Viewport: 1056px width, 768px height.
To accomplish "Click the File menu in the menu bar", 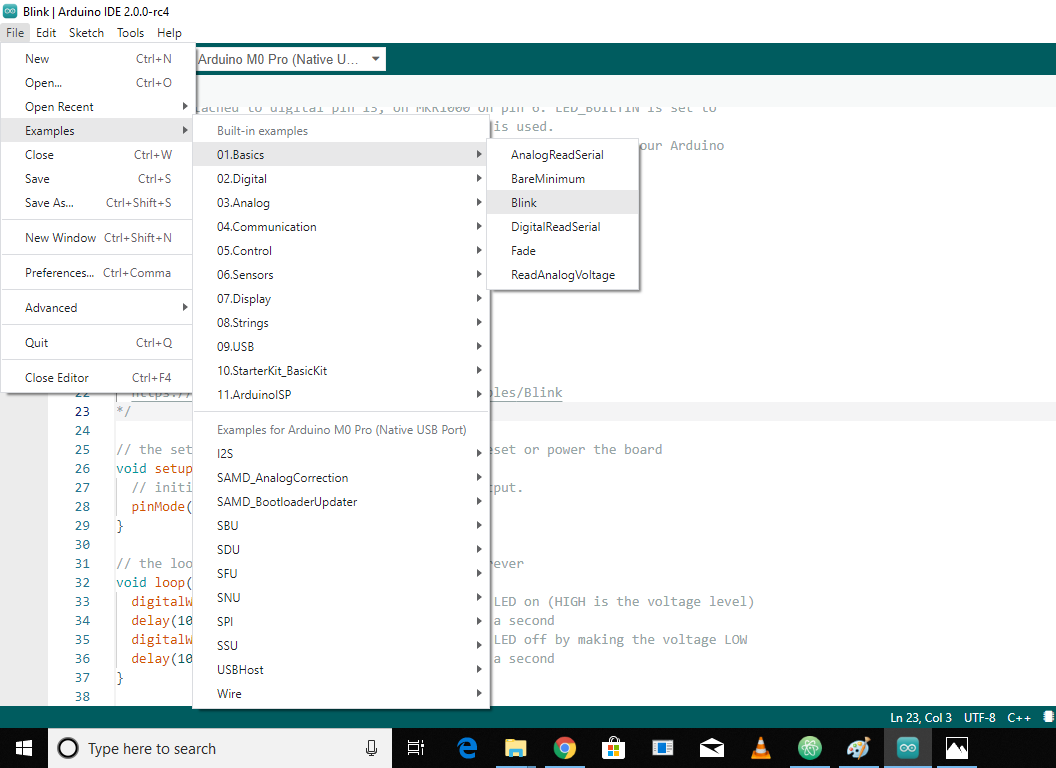I will point(15,32).
